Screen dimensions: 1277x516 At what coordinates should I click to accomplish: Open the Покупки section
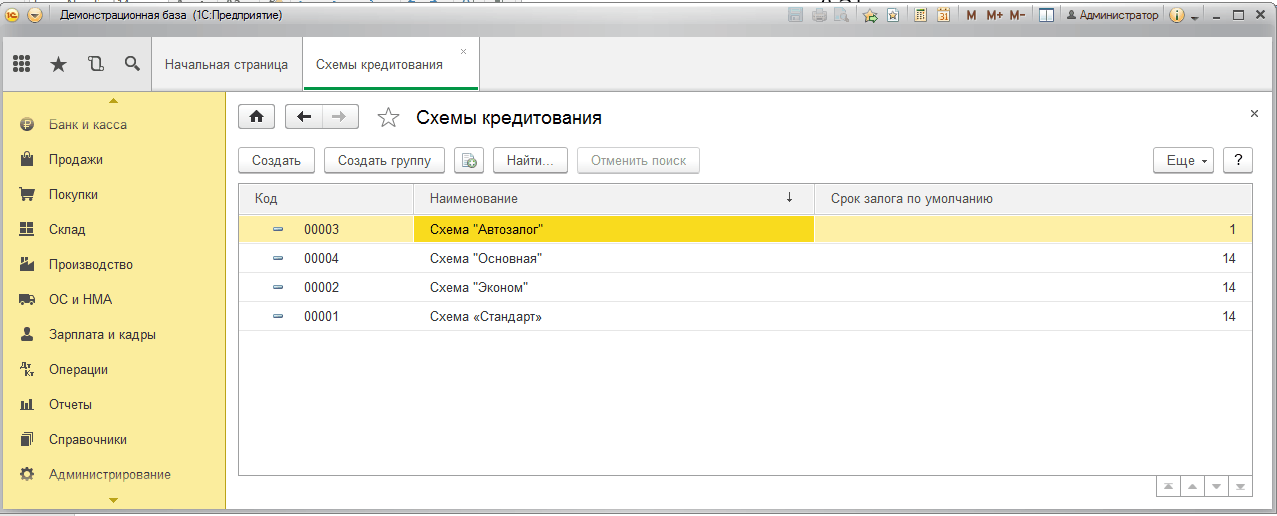[x=113, y=195]
